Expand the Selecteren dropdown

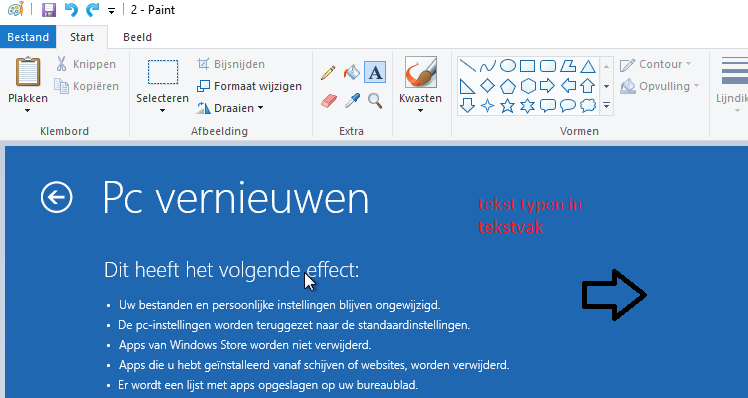point(162,110)
